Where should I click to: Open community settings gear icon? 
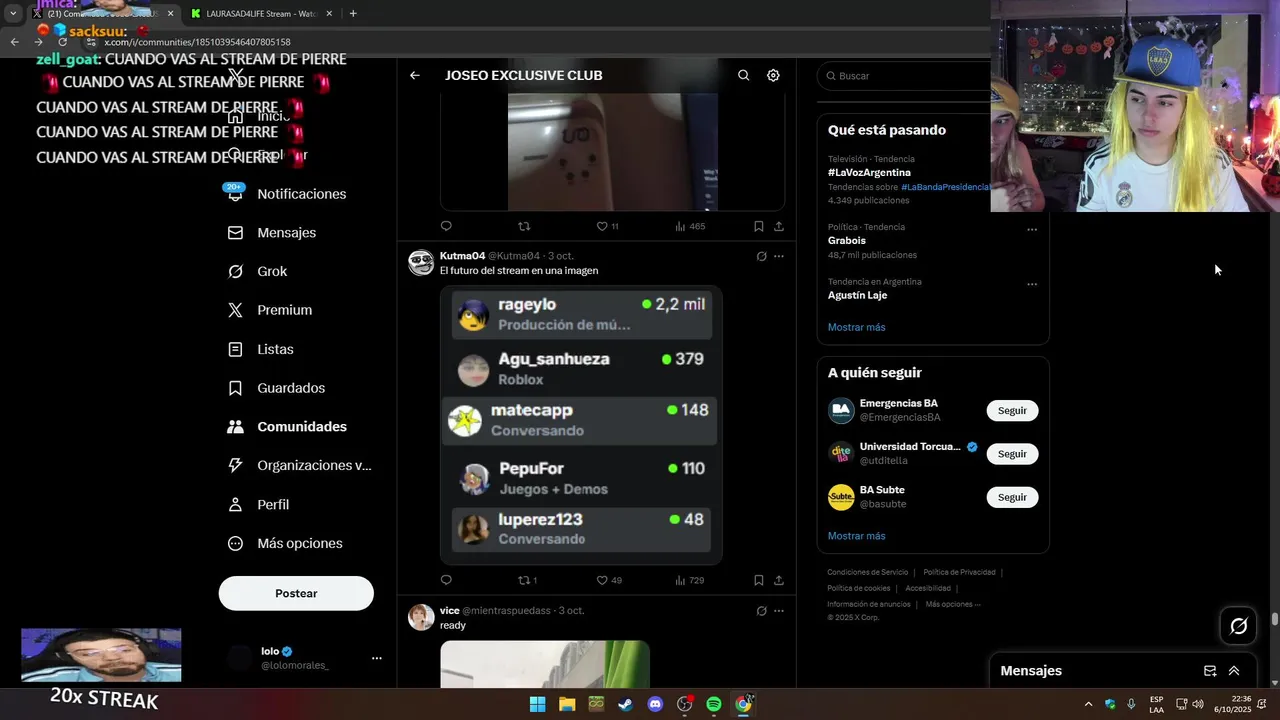coord(773,75)
